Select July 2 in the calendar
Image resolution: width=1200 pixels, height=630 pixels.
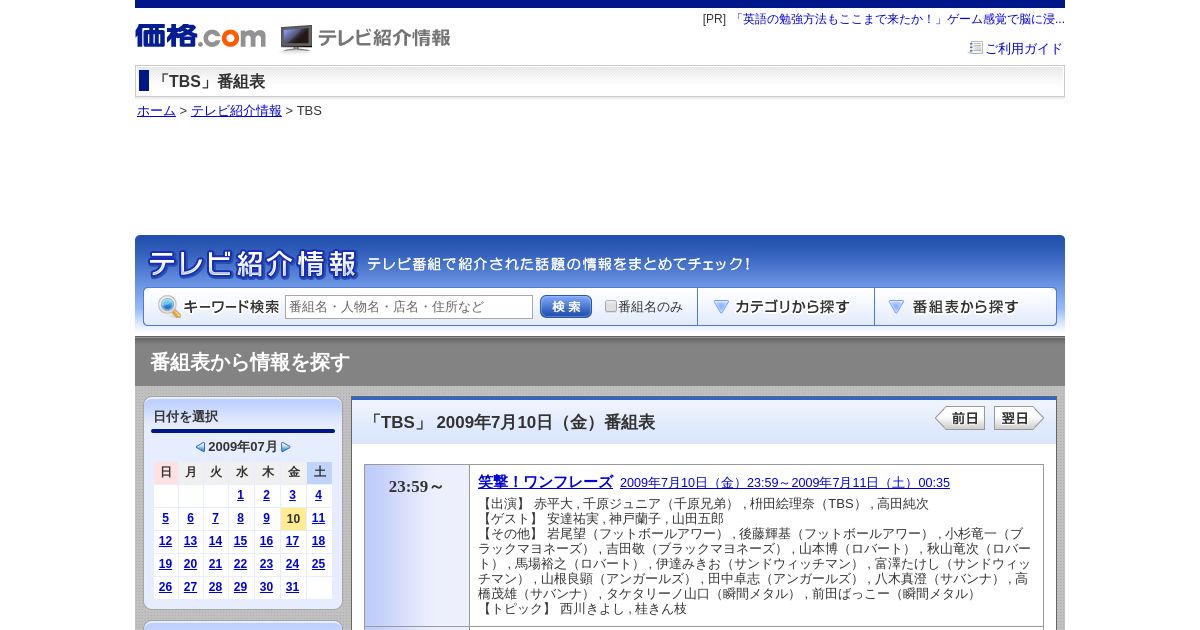click(x=267, y=495)
